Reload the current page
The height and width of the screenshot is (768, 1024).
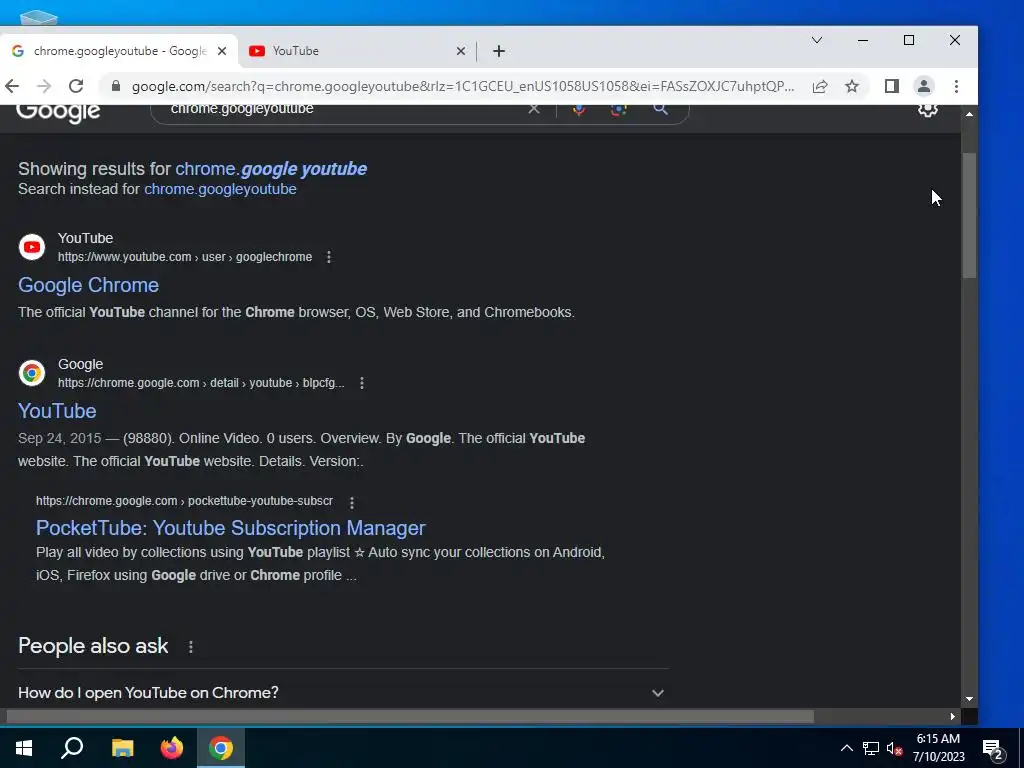click(x=76, y=86)
